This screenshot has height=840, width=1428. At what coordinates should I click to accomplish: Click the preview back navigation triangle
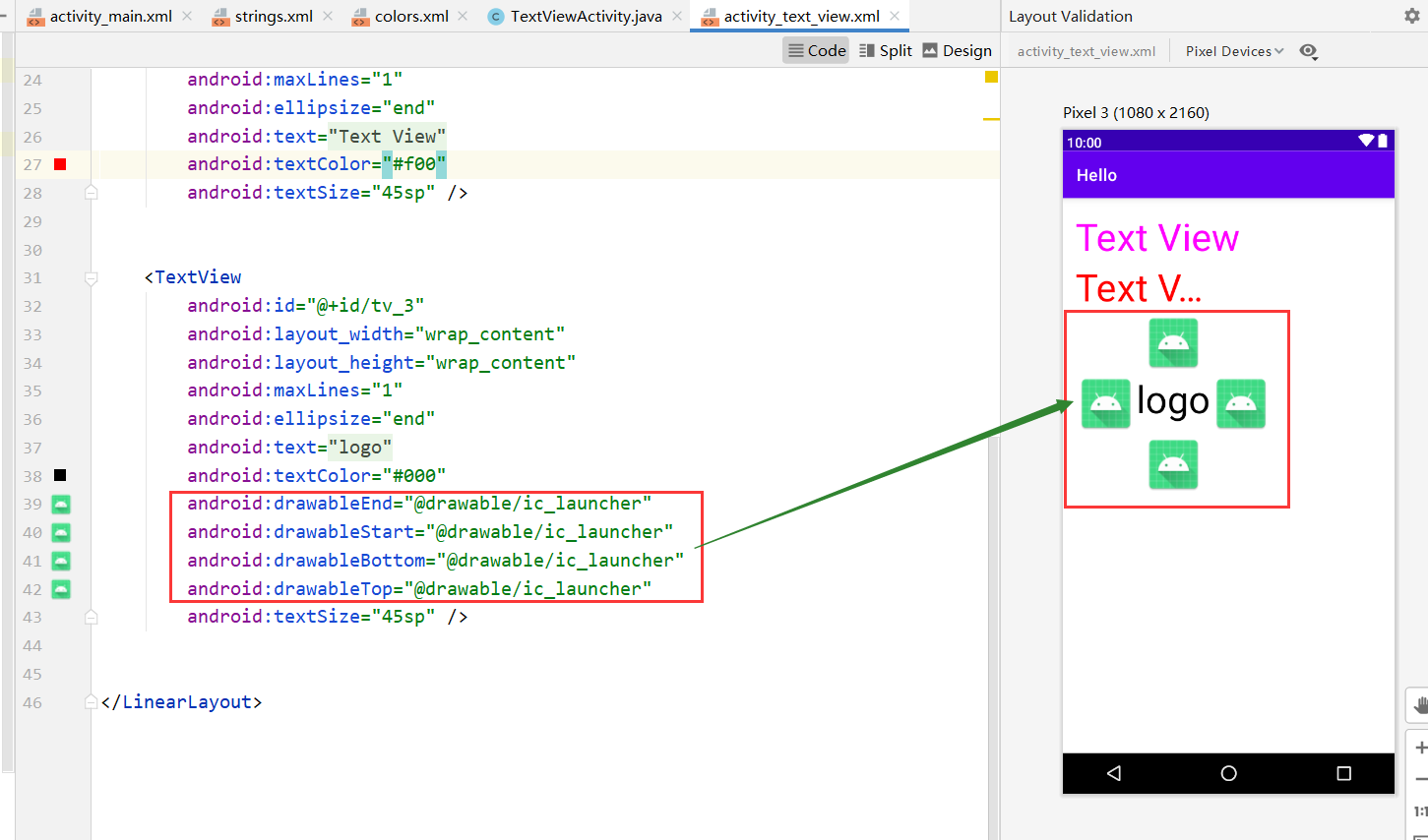1114,773
